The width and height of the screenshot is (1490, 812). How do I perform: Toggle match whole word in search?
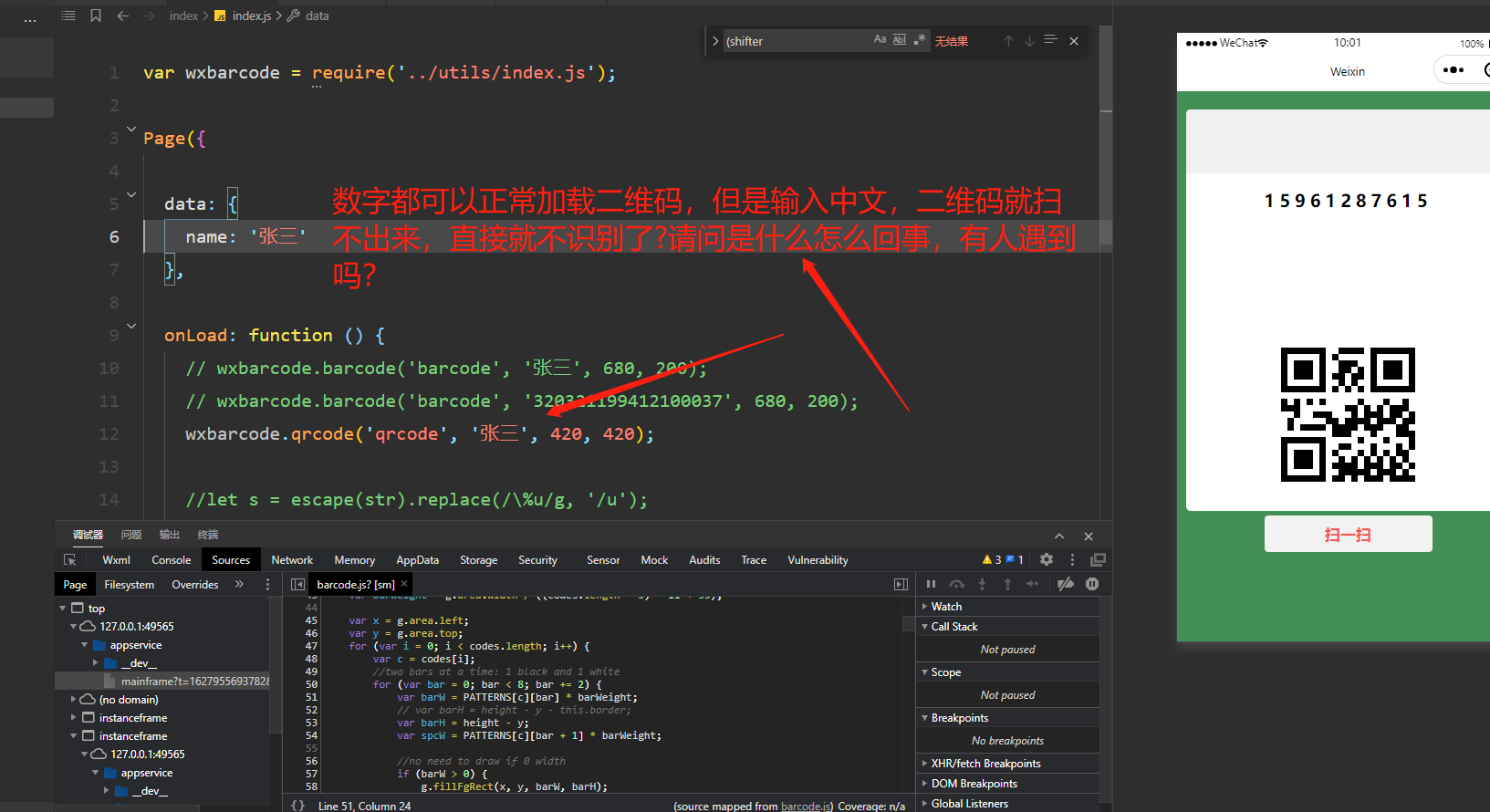pos(900,39)
